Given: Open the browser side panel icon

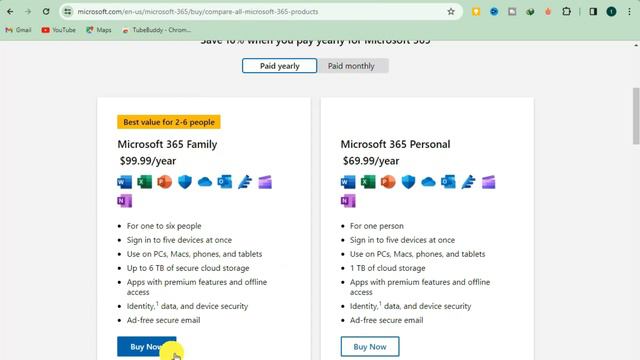Looking at the screenshot, I should point(593,11).
